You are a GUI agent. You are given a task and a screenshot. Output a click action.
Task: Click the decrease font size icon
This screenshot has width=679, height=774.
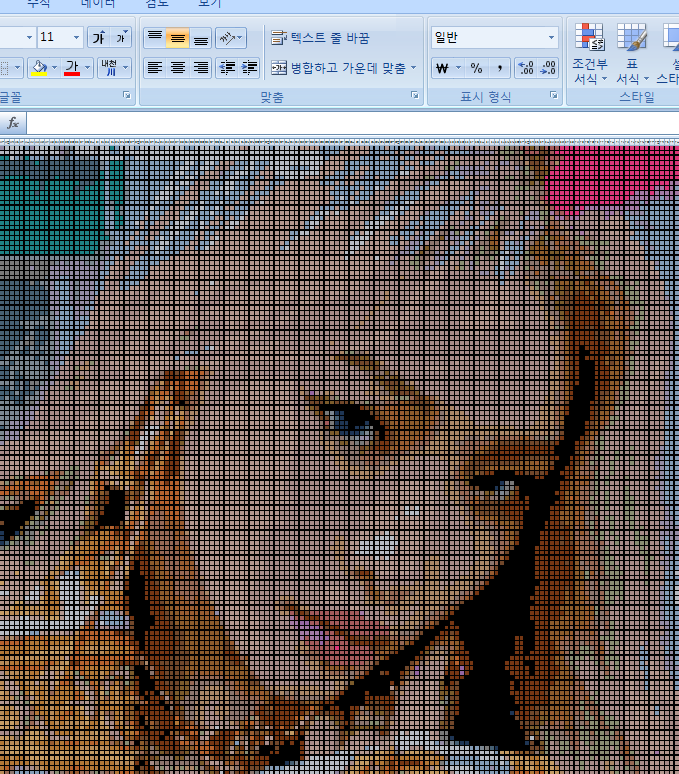pos(121,38)
